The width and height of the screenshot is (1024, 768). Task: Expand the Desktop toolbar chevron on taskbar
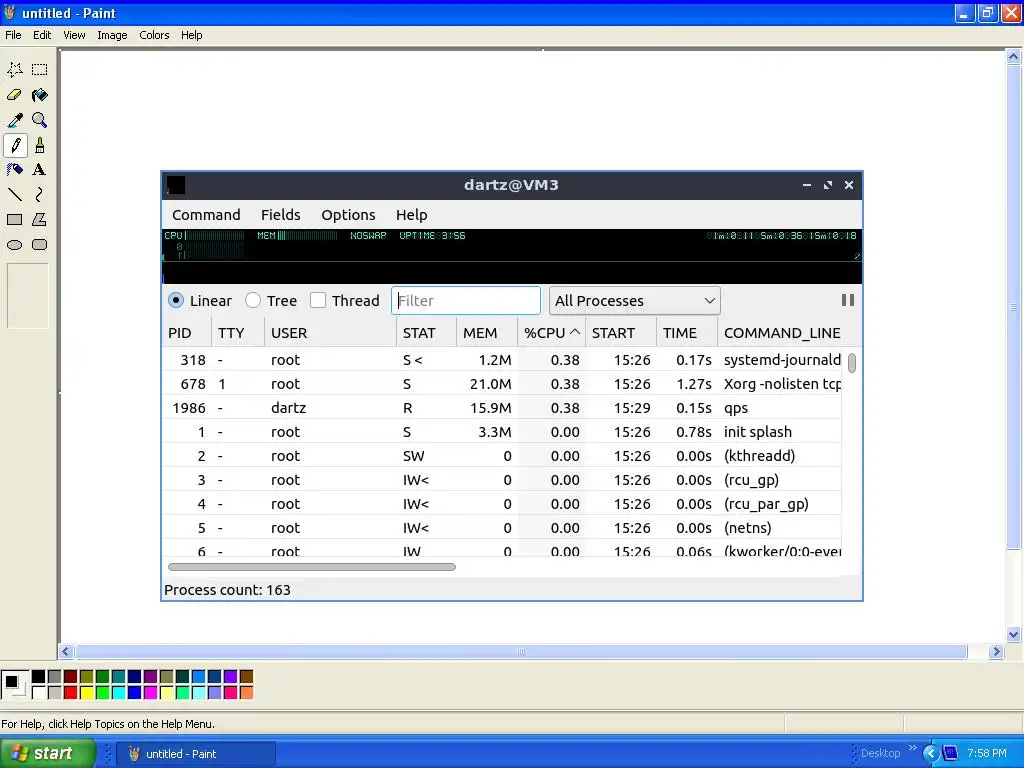click(912, 748)
